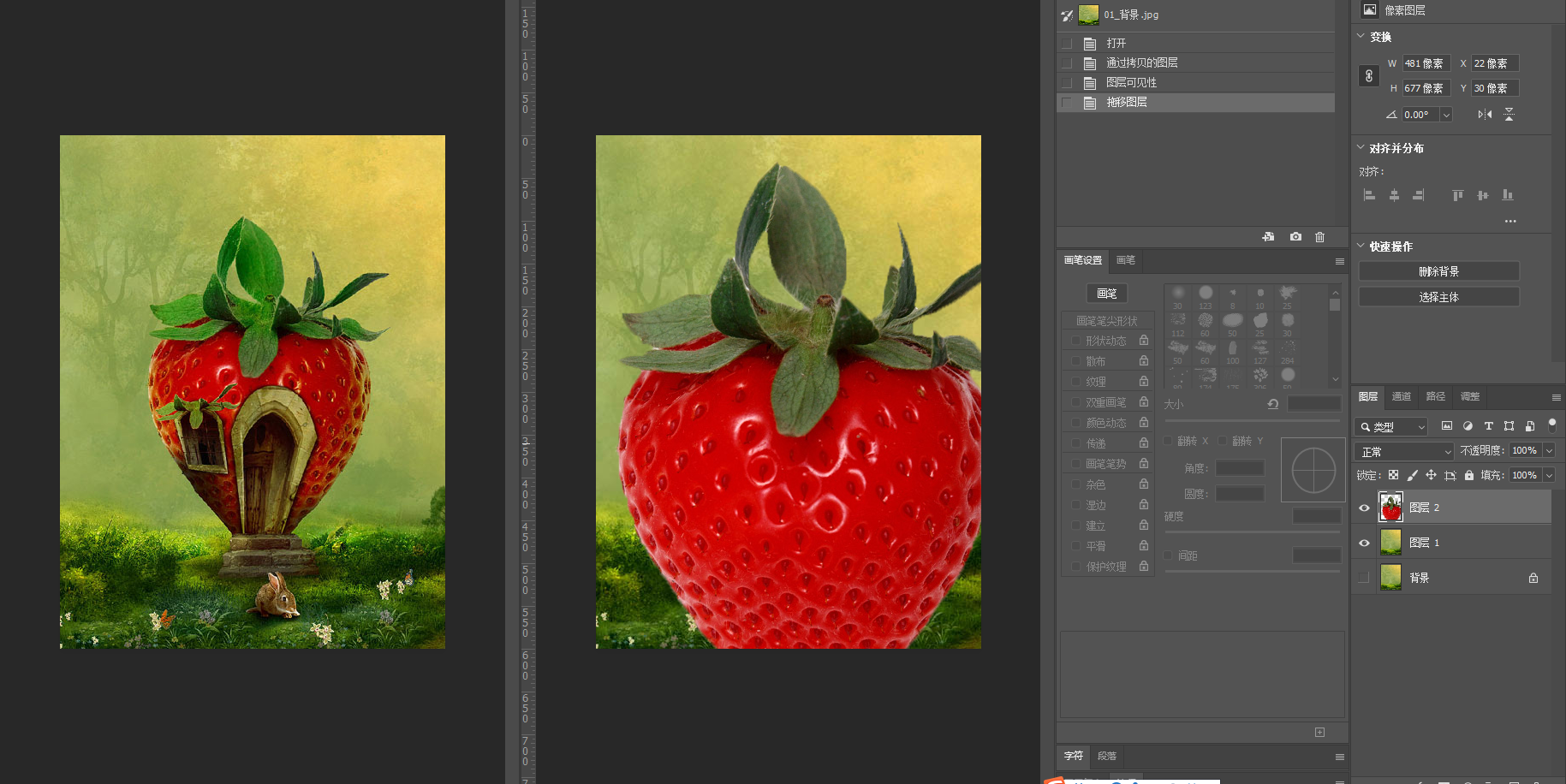Create new document from current history state
Screen dimensions: 1566x784
click(1268, 237)
